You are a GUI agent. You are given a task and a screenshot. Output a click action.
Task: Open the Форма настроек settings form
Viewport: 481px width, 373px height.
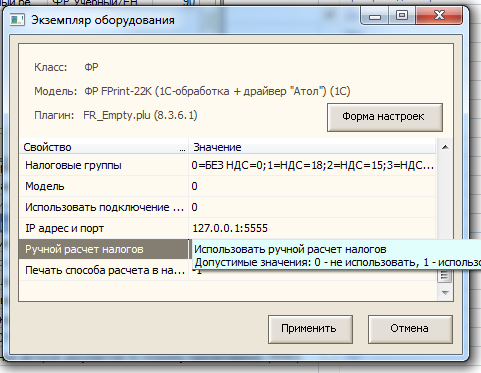[x=385, y=117]
